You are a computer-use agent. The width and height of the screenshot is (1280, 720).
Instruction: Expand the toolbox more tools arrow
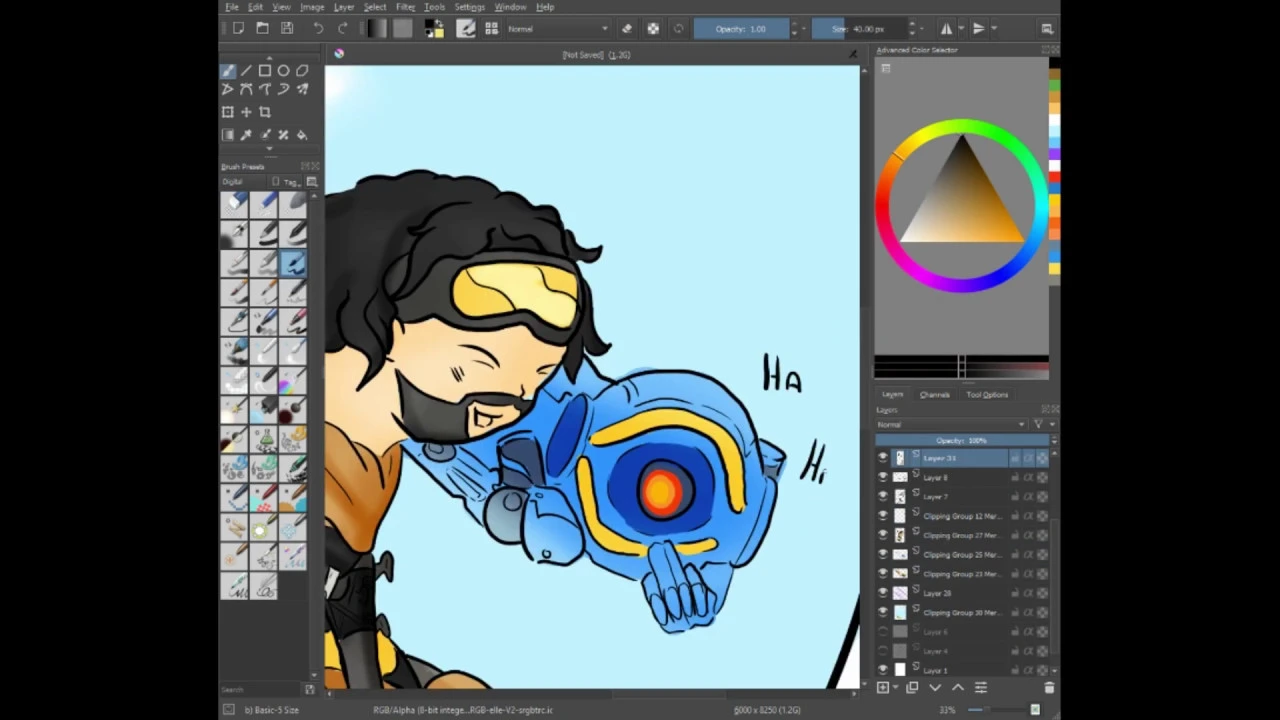pos(268,149)
